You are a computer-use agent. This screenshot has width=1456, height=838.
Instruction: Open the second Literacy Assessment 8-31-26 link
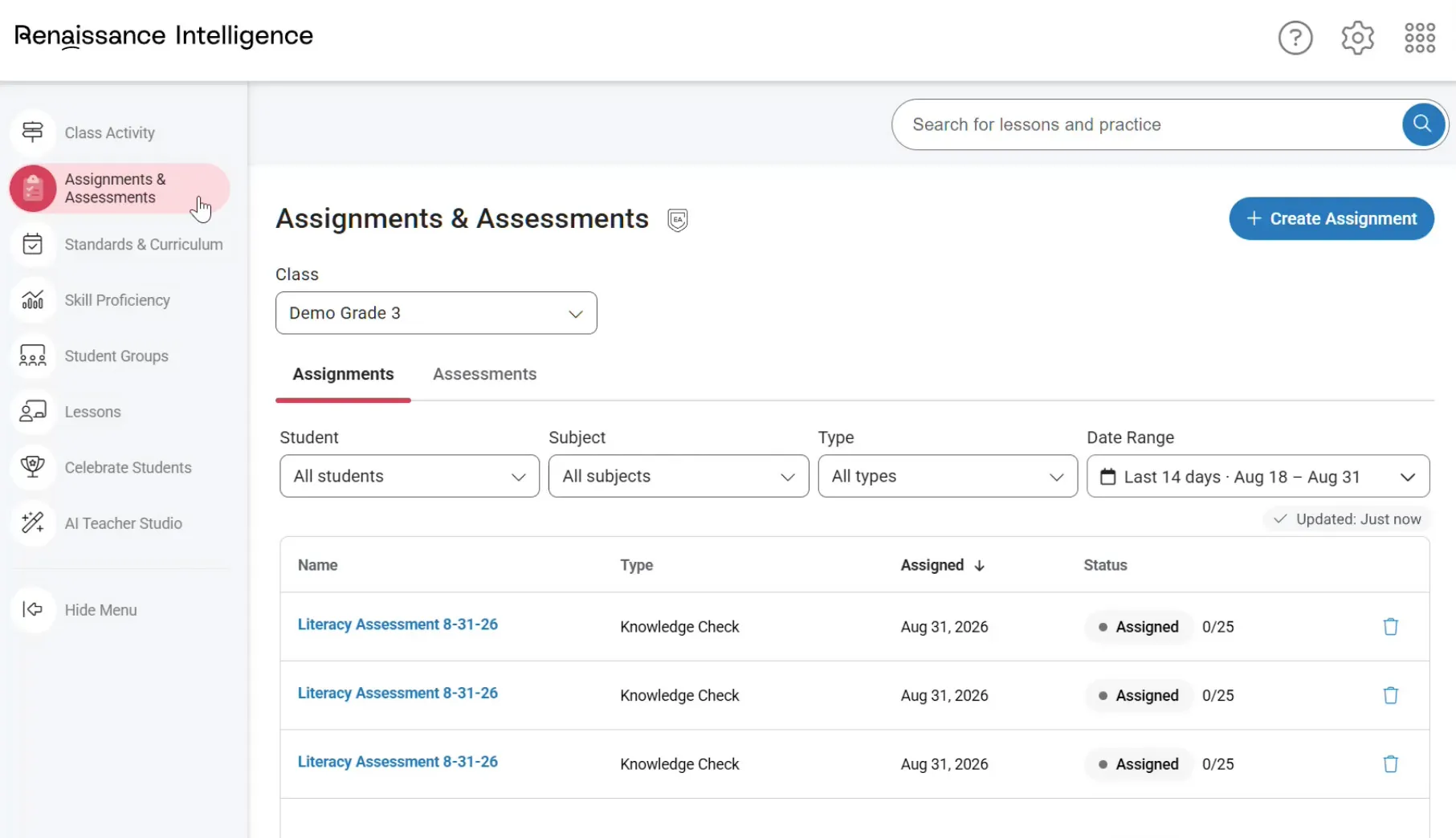(398, 693)
